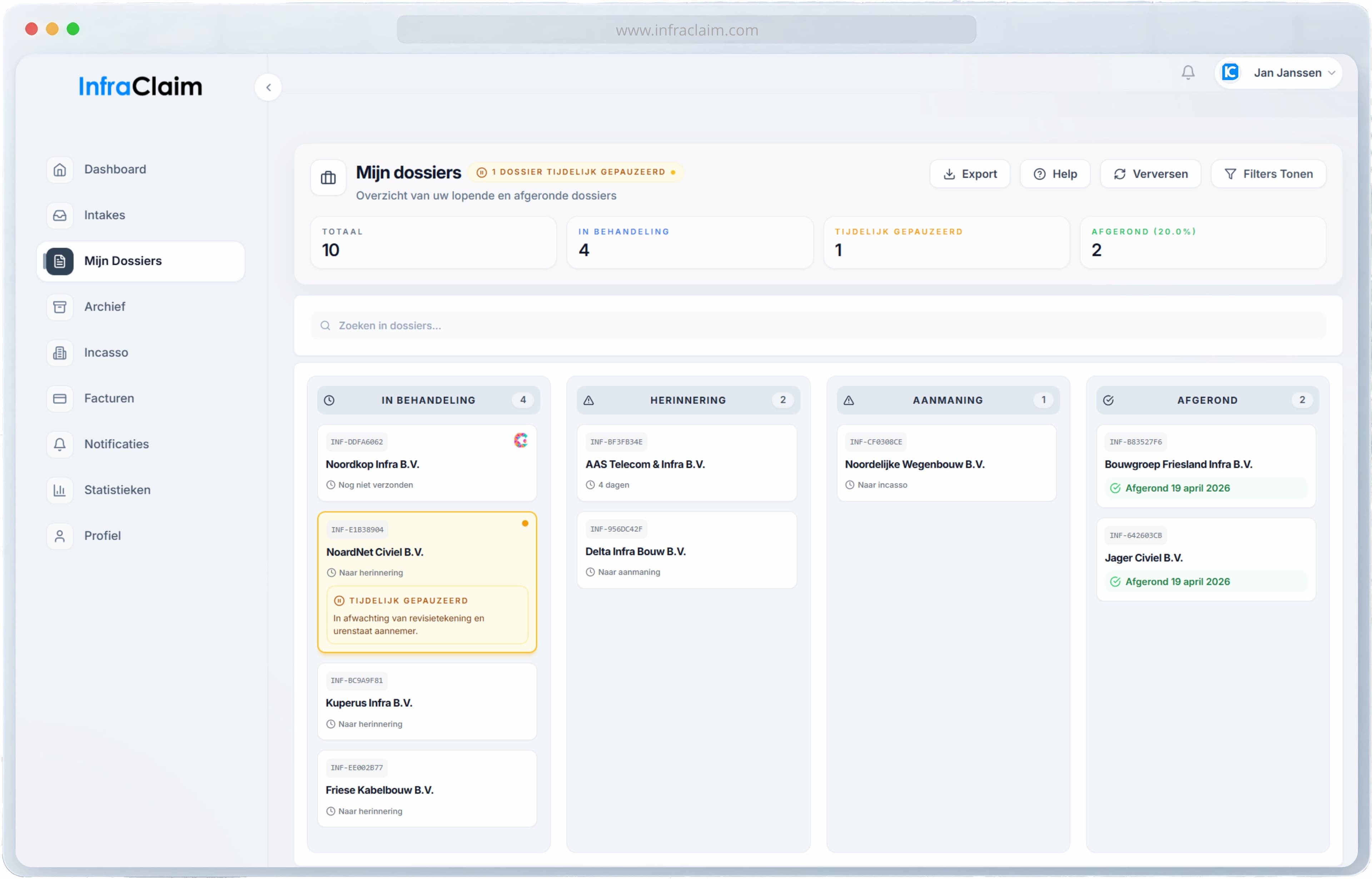This screenshot has height=879, width=1372.
Task: Open Statistieken in sidebar
Action: point(140,490)
